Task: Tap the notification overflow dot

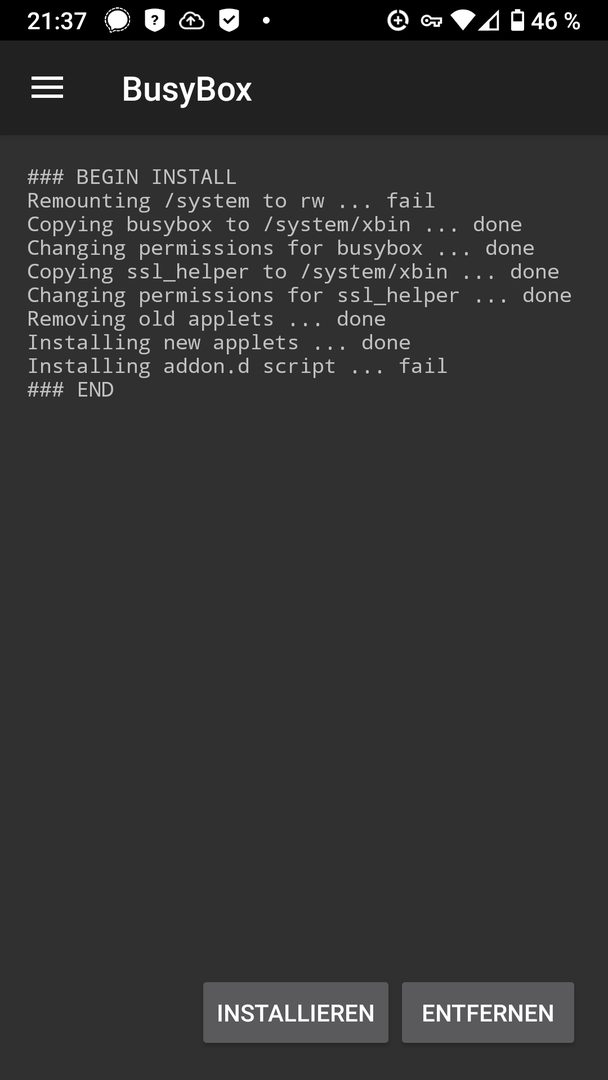Action: point(266,21)
